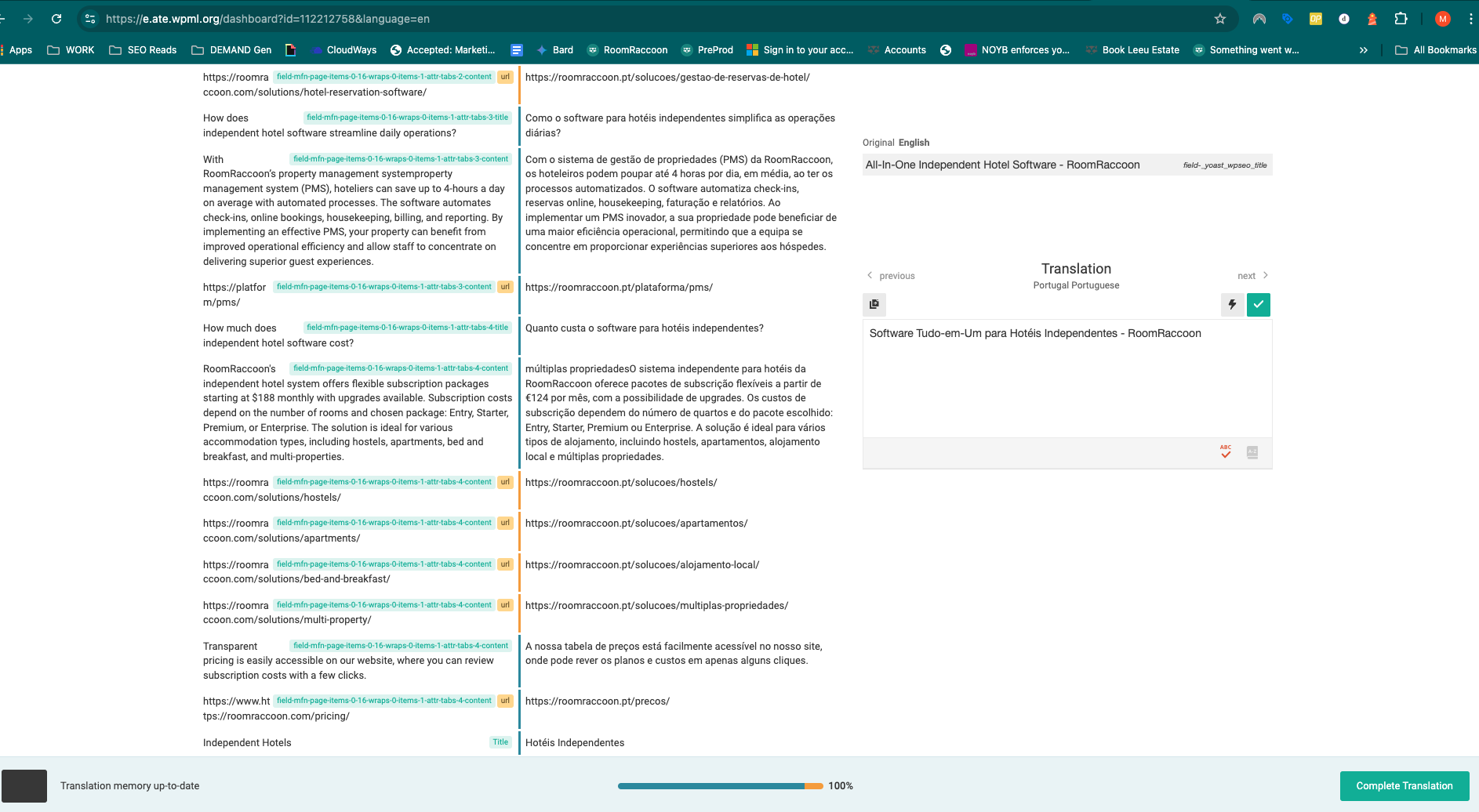Open the blue tag extension icon
Image resolution: width=1479 pixels, height=812 pixels.
tap(1288, 19)
